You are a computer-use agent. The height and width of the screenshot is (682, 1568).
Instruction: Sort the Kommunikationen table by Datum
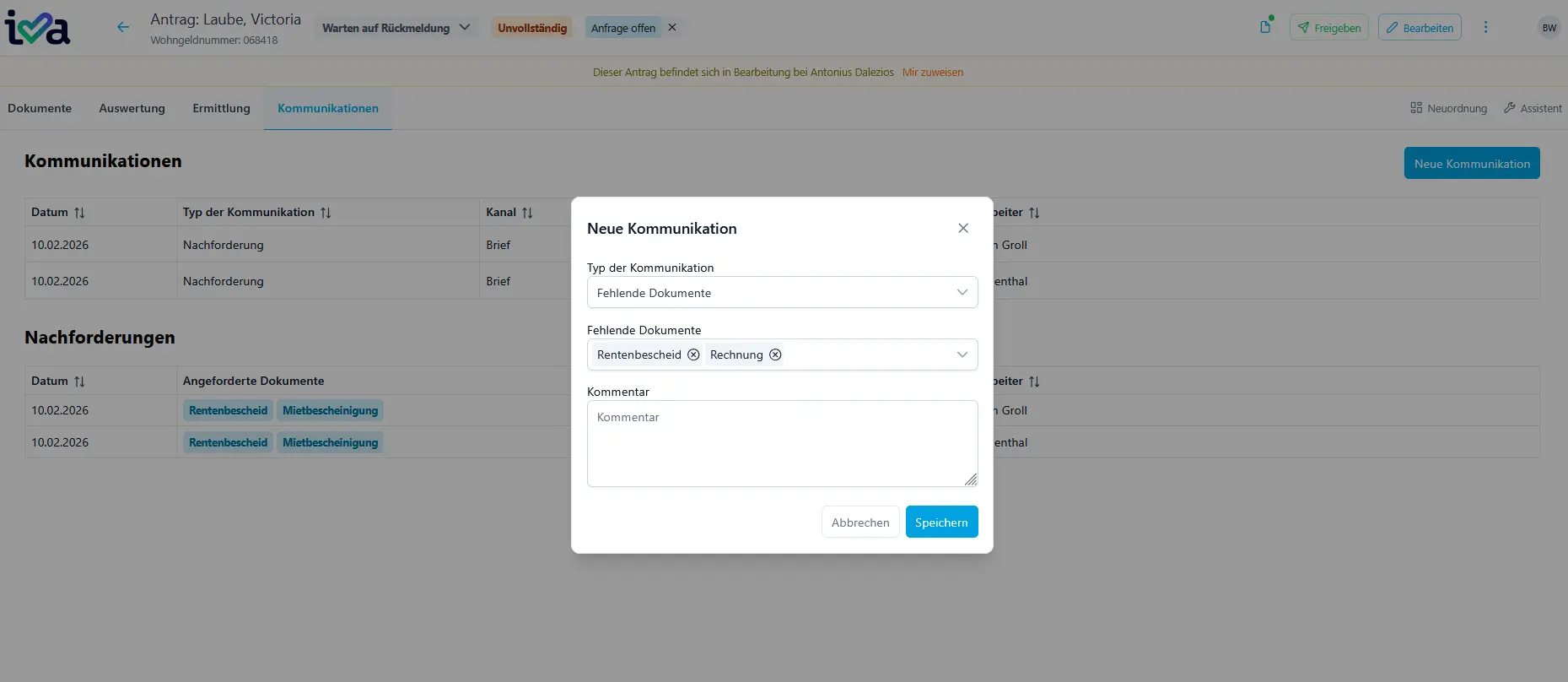point(79,213)
